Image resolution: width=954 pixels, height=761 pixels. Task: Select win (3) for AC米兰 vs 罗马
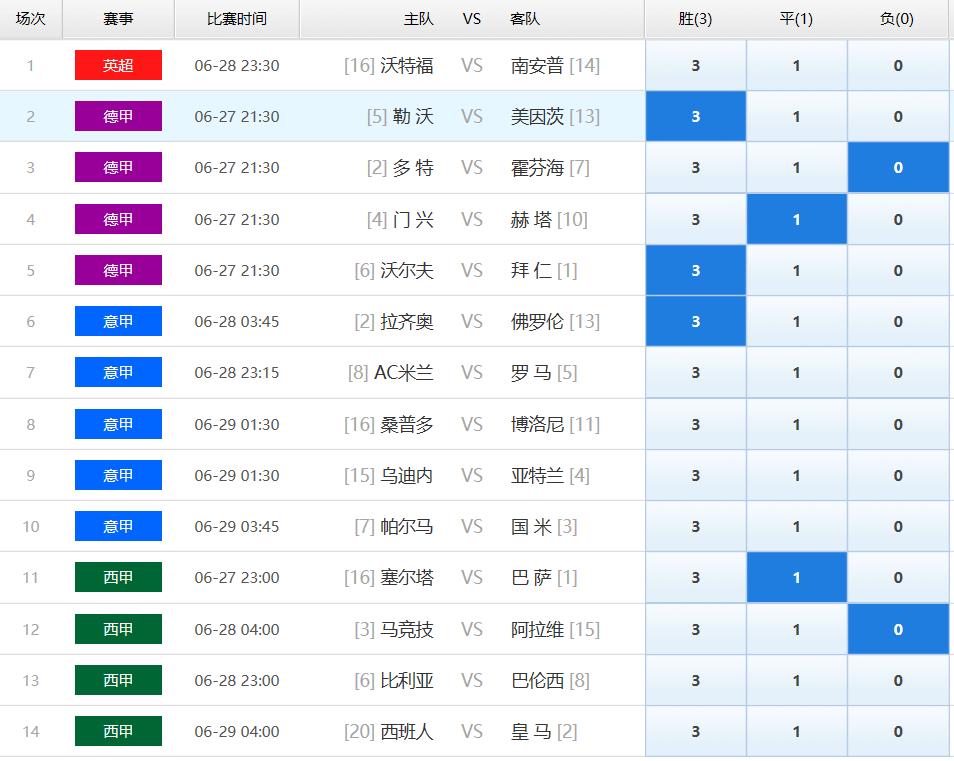click(695, 372)
